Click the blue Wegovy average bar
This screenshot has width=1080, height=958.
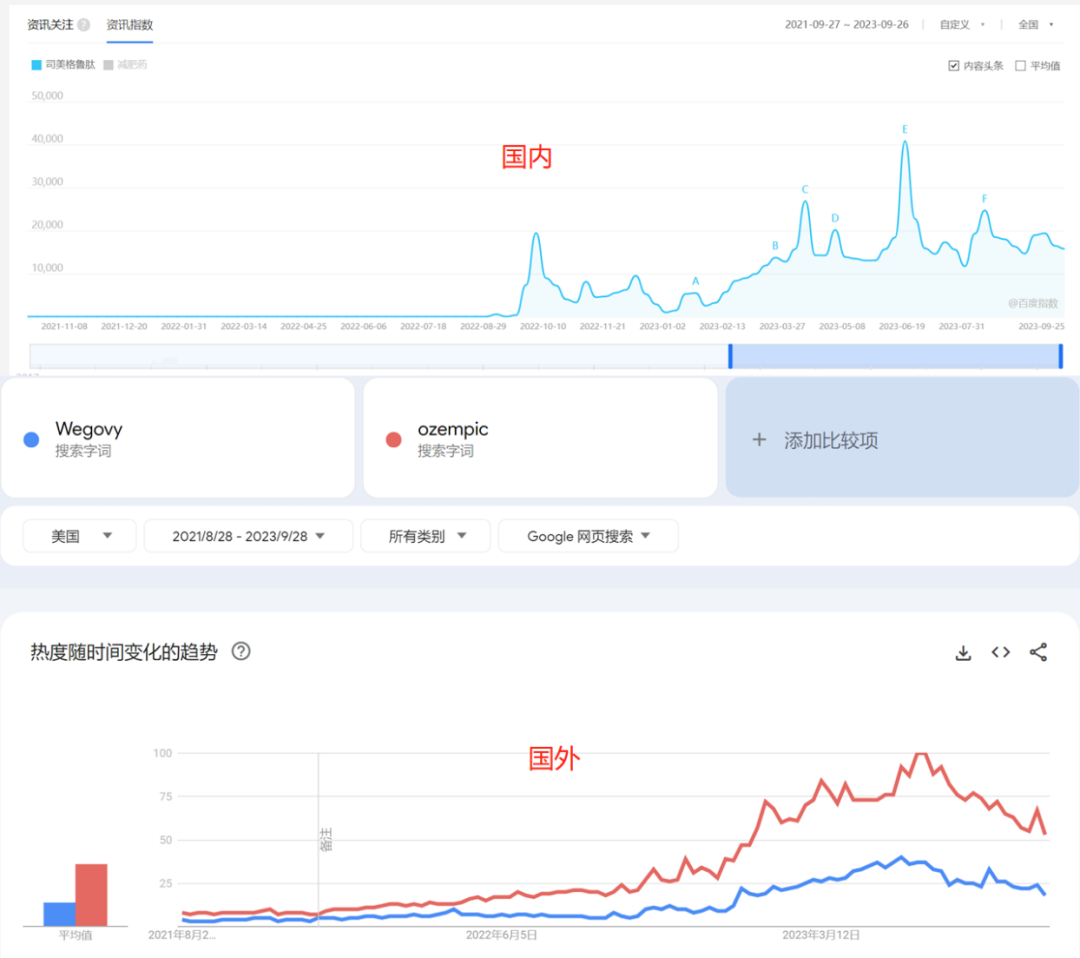coord(59,914)
